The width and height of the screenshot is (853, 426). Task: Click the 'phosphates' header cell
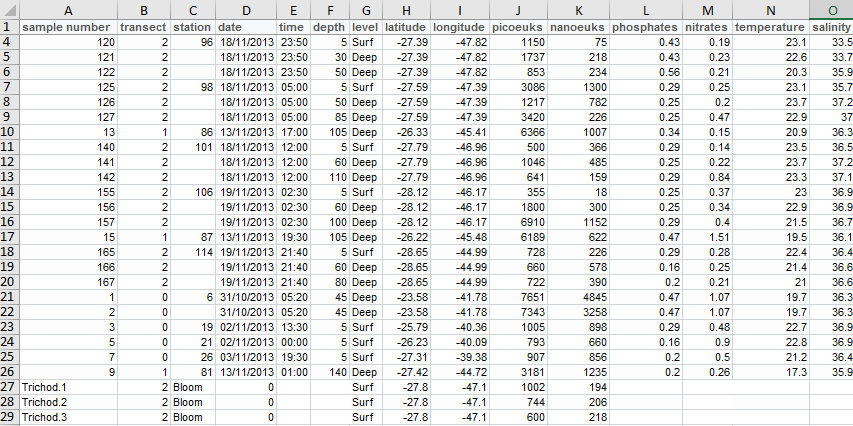pos(647,26)
